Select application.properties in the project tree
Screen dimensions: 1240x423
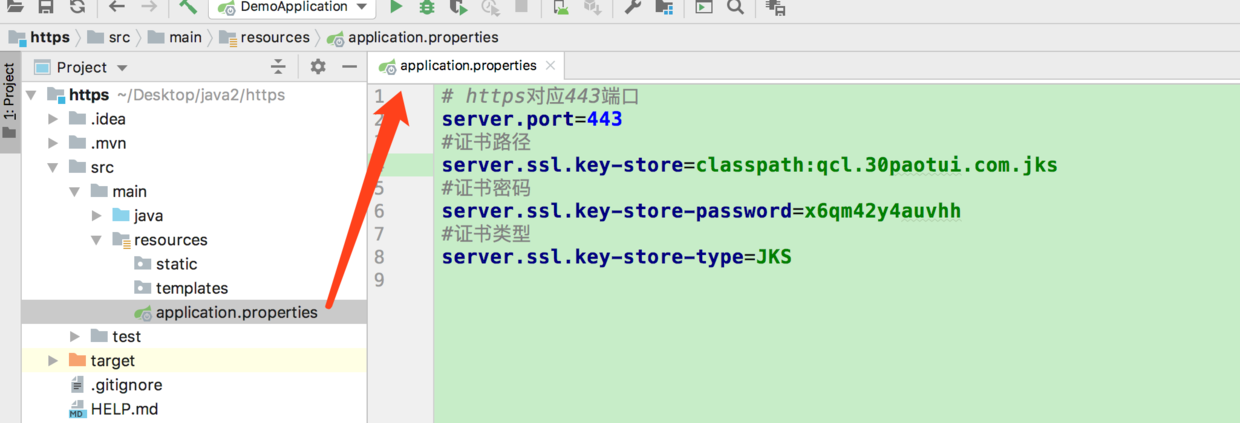pyautogui.click(x=194, y=312)
